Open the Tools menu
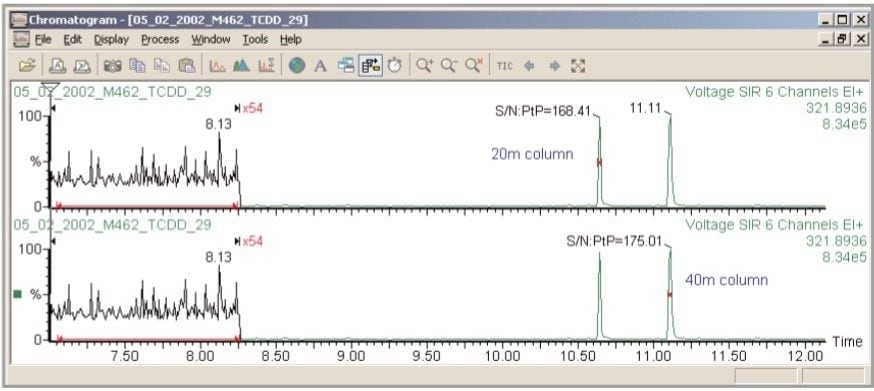The image size is (874, 391). coord(255,40)
